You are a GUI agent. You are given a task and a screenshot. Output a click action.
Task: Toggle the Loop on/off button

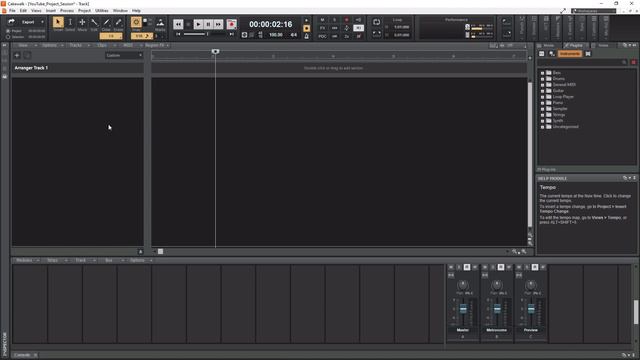(x=376, y=22)
